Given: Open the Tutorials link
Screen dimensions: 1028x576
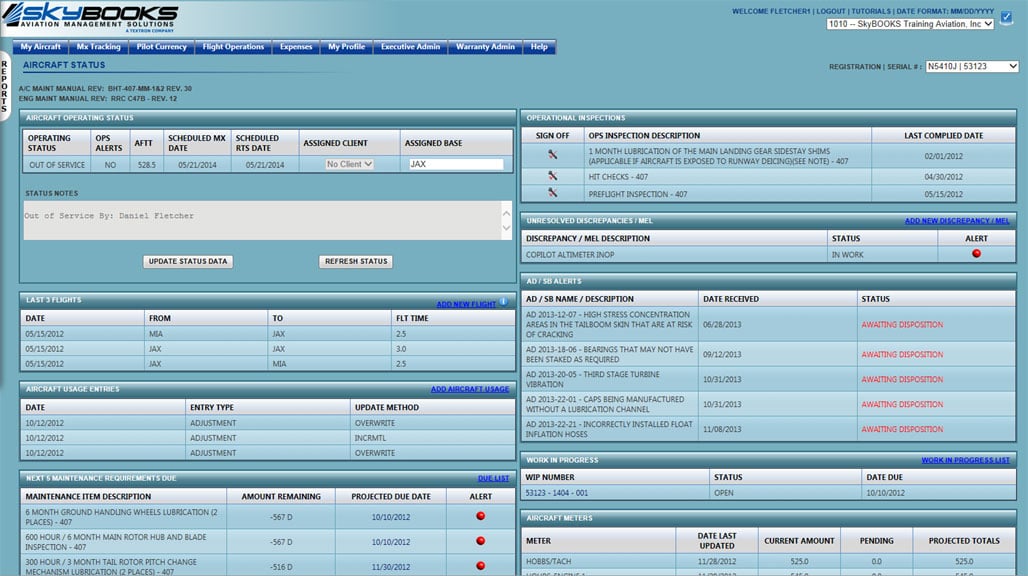Looking at the screenshot, I should pyautogui.click(x=871, y=11).
